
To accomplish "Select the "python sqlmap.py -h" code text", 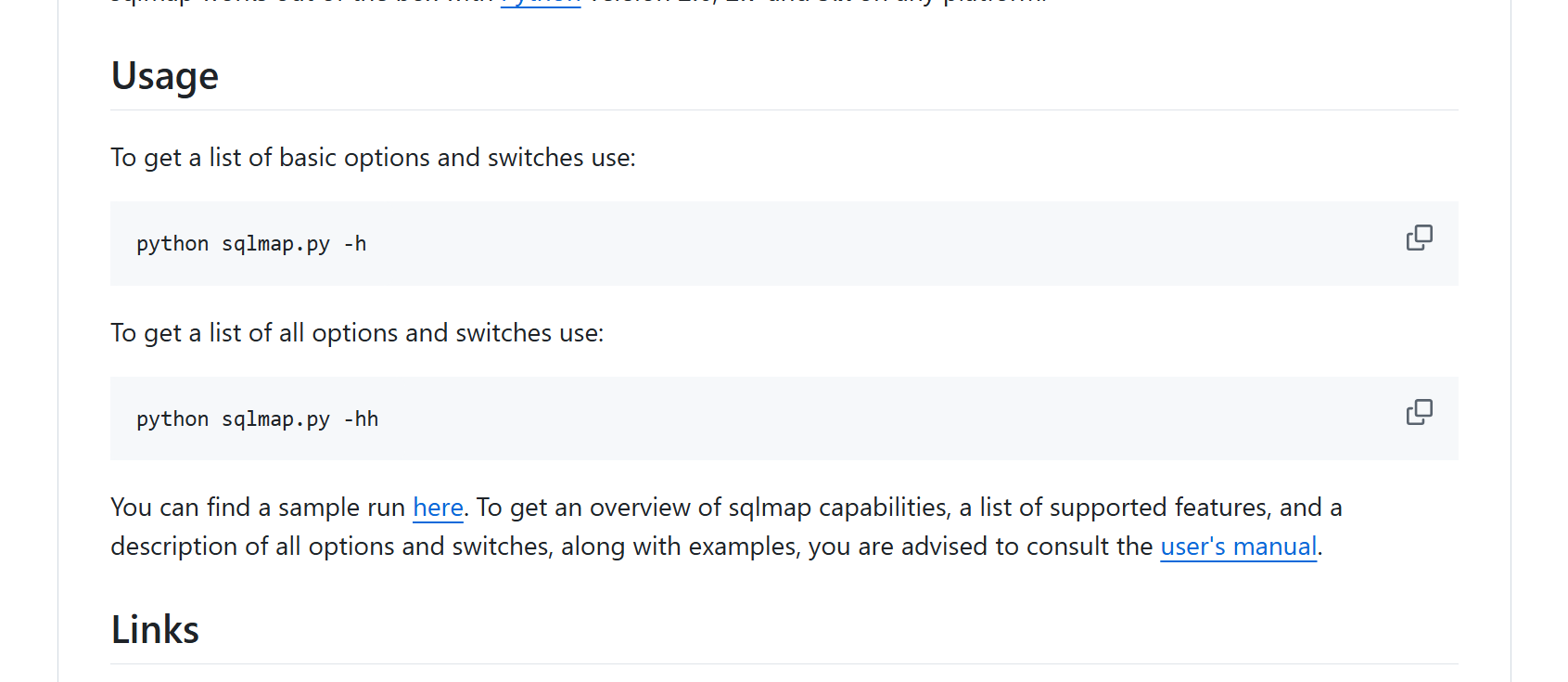I will pyautogui.click(x=251, y=243).
